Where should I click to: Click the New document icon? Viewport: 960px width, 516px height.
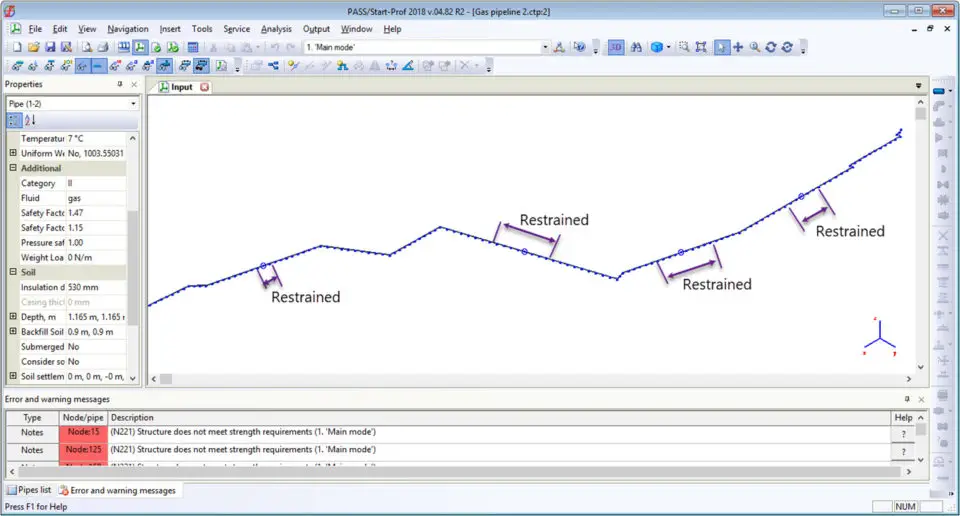click(x=17, y=47)
